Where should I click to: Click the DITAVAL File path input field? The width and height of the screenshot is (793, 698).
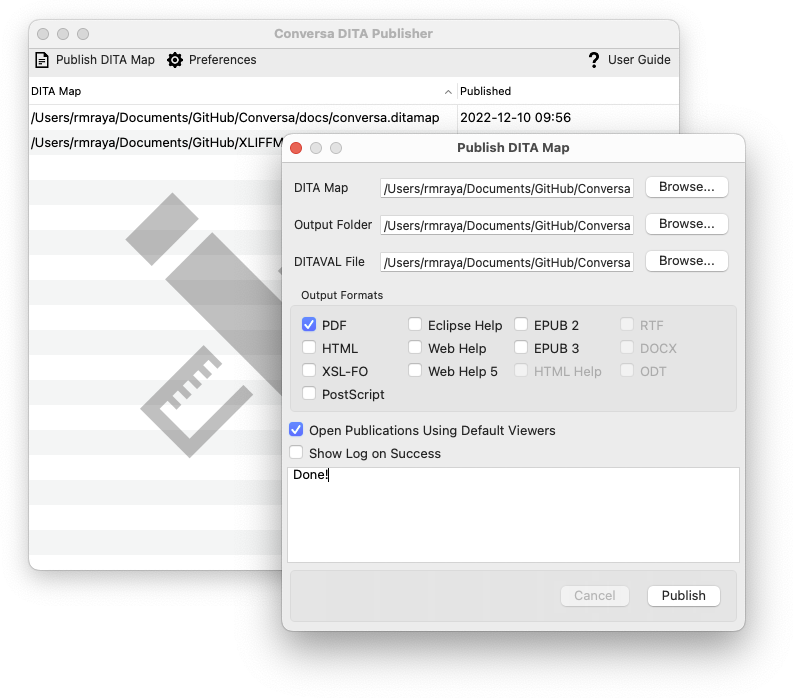coord(507,263)
